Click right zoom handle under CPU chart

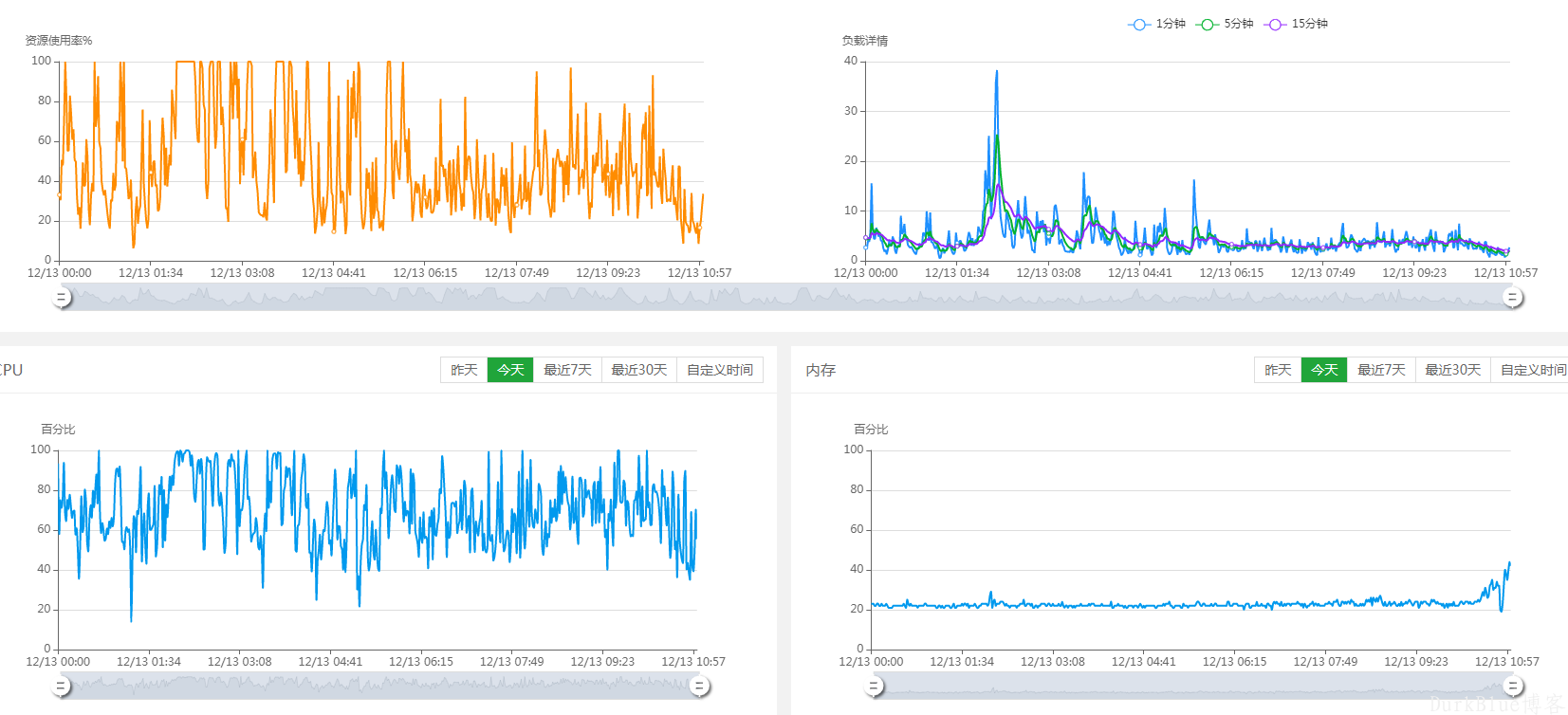[699, 686]
